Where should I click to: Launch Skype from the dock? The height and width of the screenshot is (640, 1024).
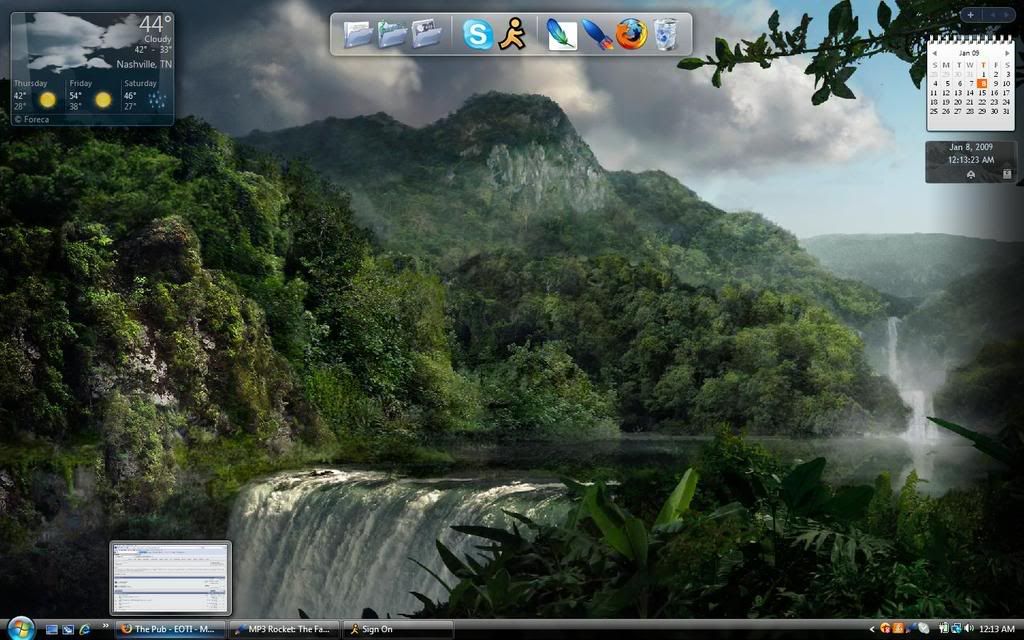(476, 33)
